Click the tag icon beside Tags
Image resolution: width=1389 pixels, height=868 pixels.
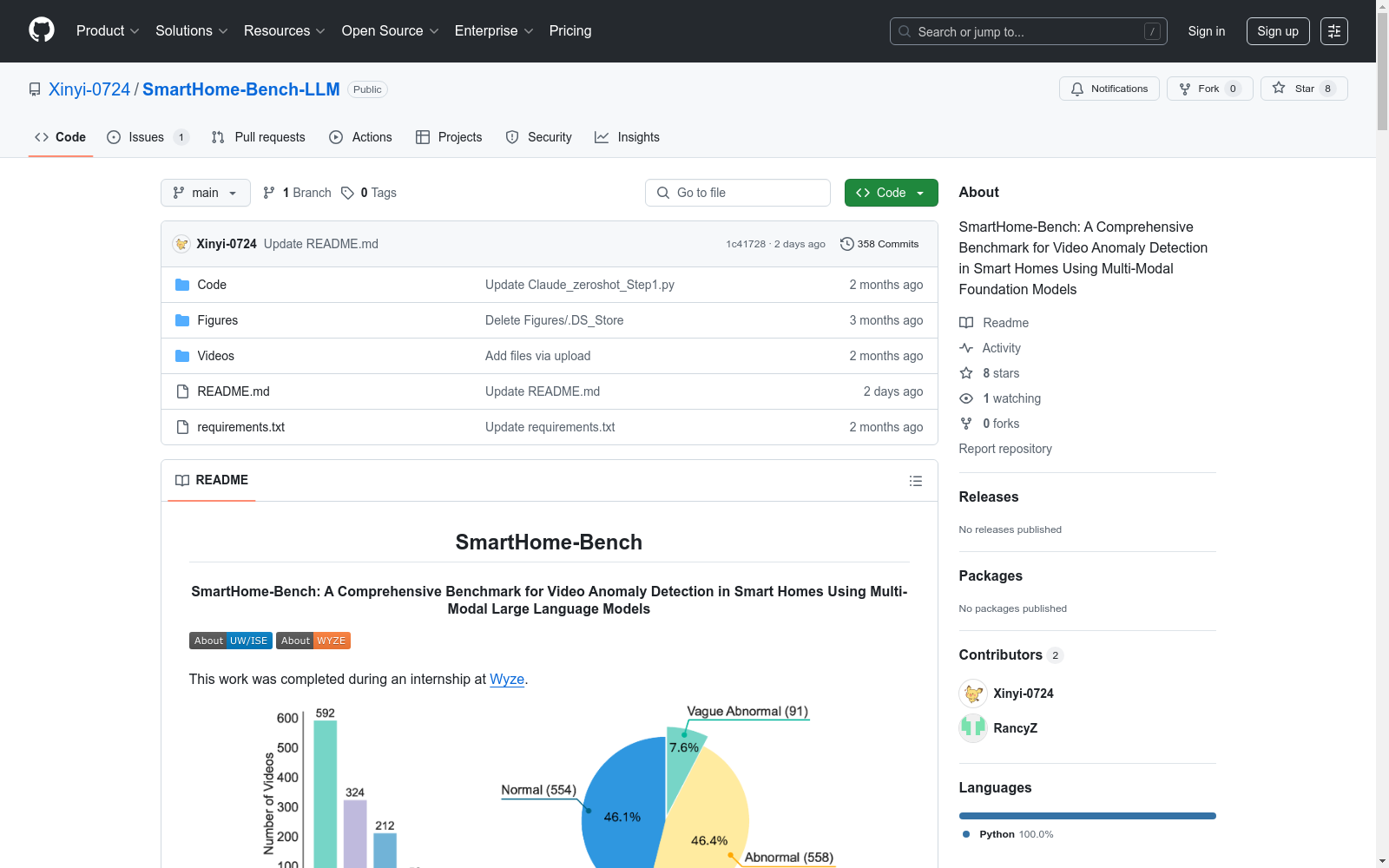tap(347, 193)
